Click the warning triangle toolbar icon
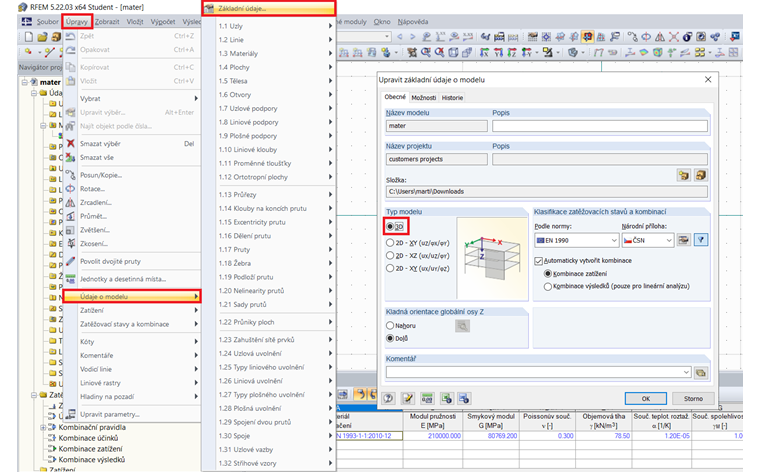Image resolution: width=760 pixels, height=472 pixels. [x=660, y=37]
